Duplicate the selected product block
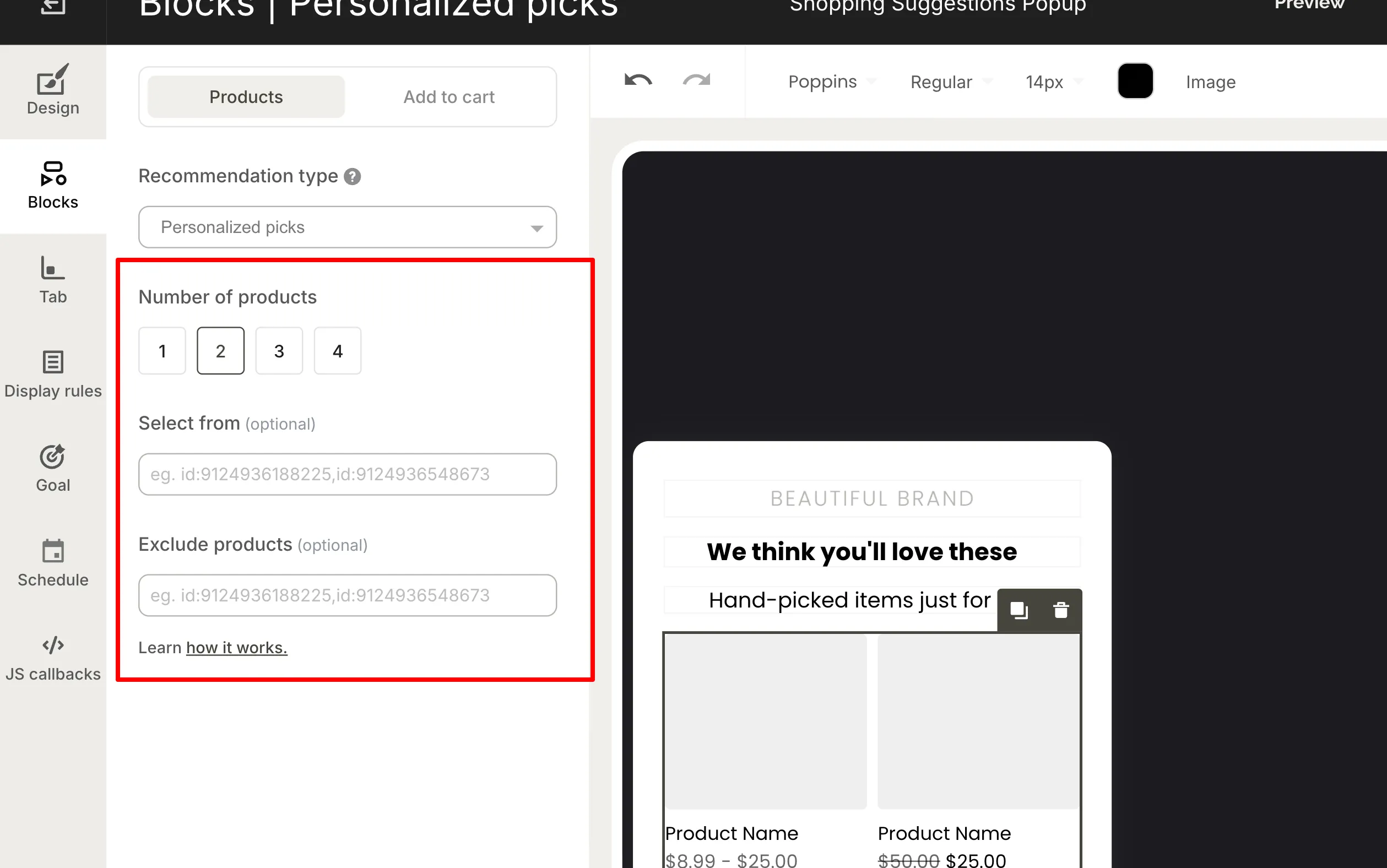This screenshot has height=868, width=1387. (x=1018, y=610)
